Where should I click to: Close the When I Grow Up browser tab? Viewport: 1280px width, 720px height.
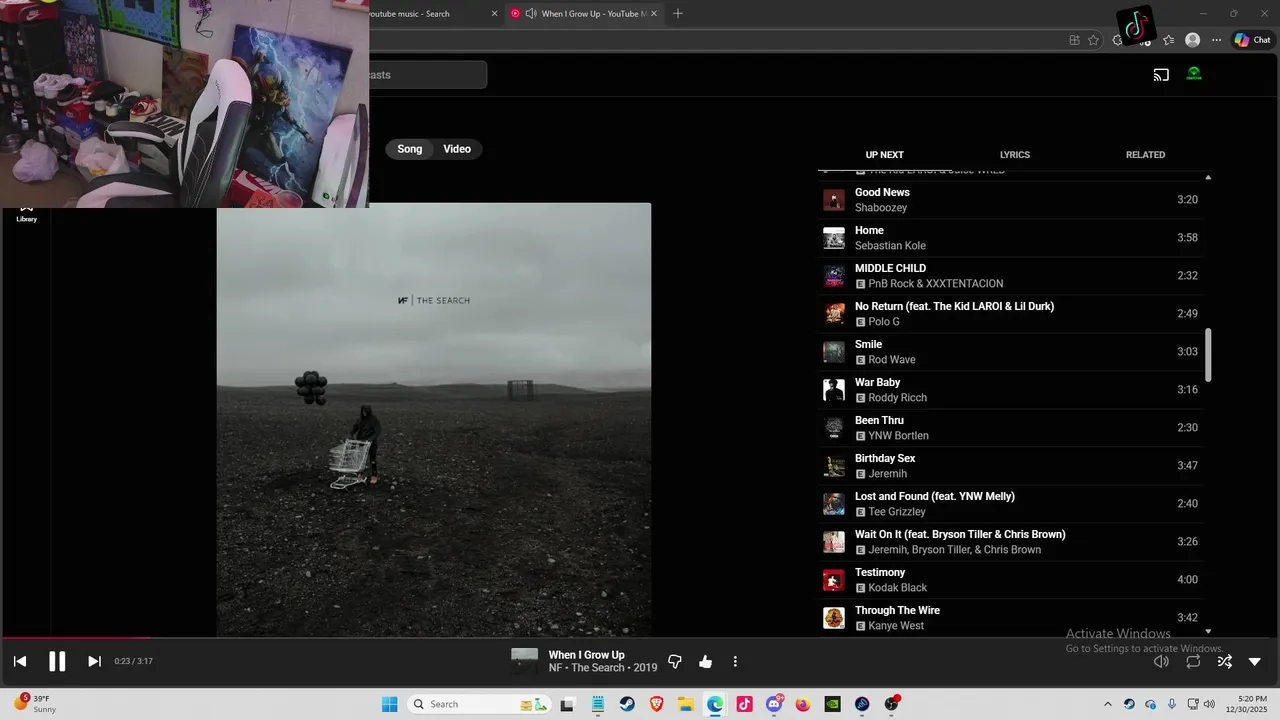click(x=655, y=14)
